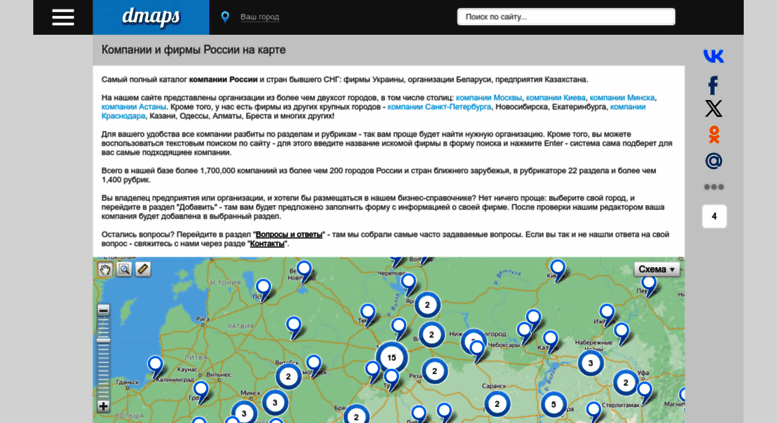The image size is (777, 423).
Task: Go to the 'Контакты' section
Action: click(x=267, y=244)
